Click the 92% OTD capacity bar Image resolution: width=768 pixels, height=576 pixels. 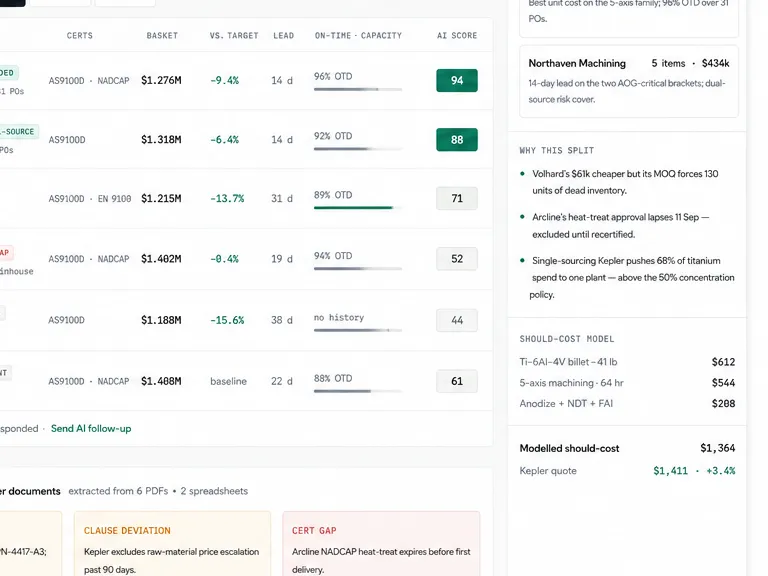pos(358,148)
